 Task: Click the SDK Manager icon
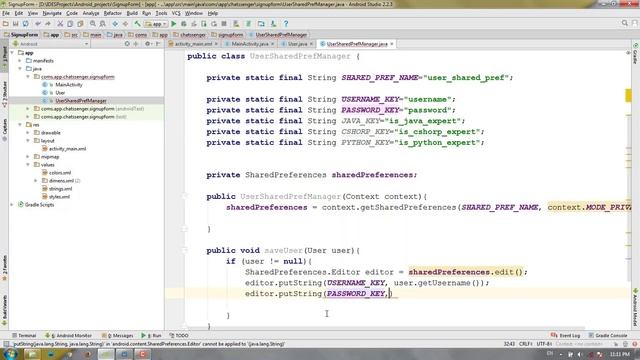(x=273, y=24)
